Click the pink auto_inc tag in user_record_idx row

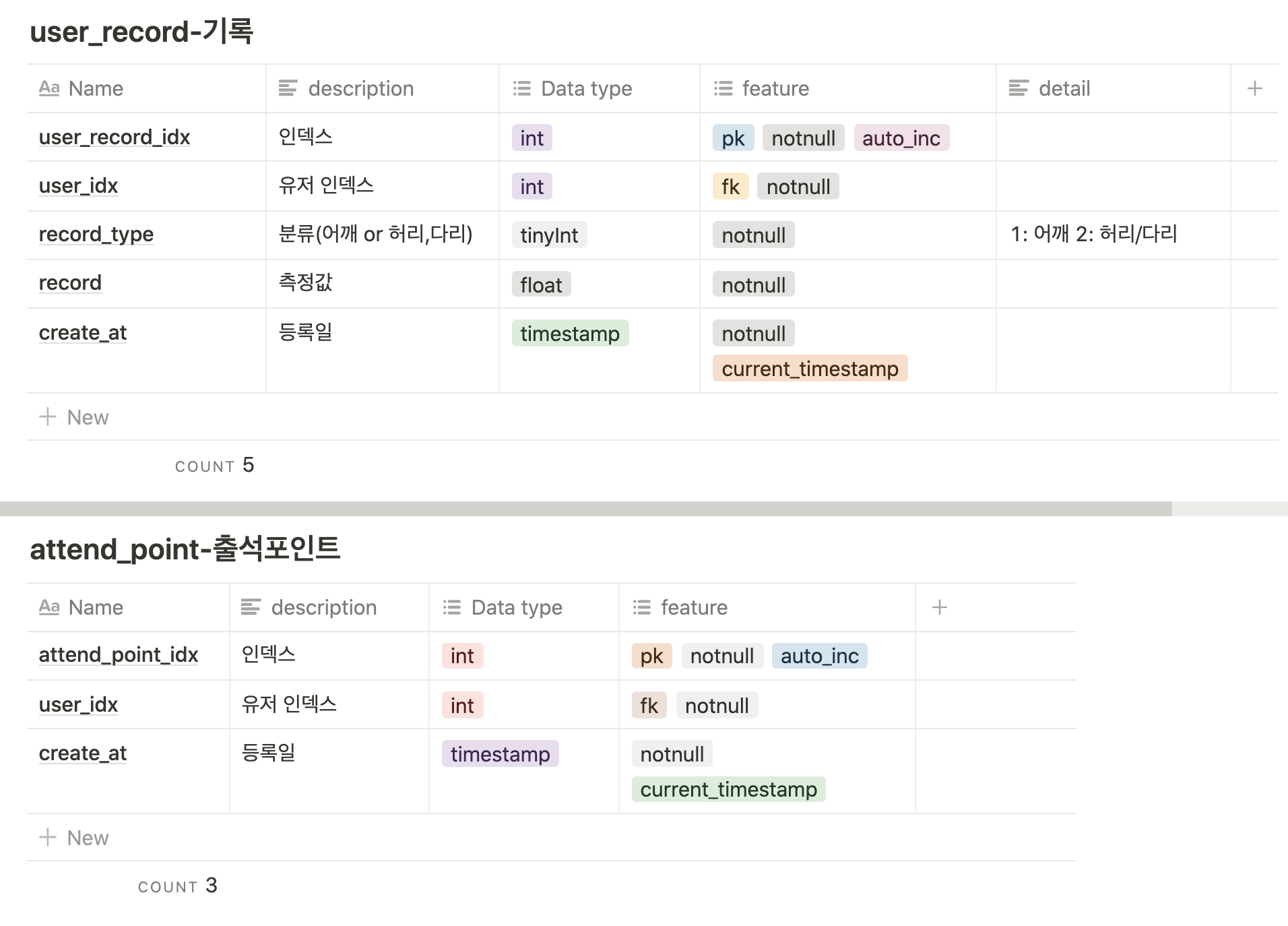[901, 138]
